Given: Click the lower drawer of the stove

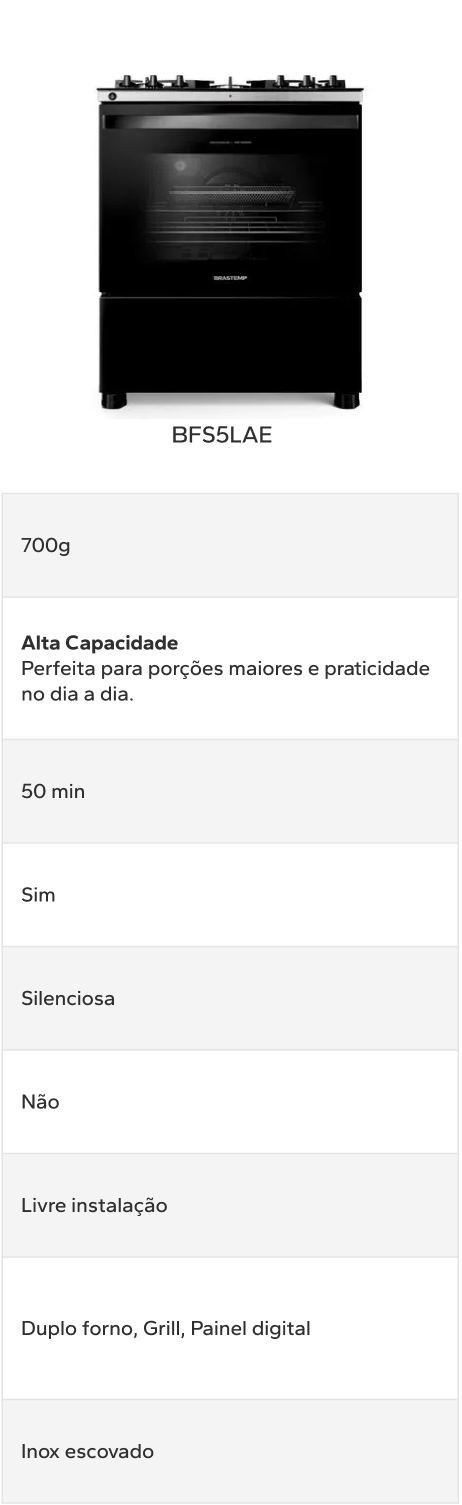Looking at the screenshot, I should pos(230,342).
